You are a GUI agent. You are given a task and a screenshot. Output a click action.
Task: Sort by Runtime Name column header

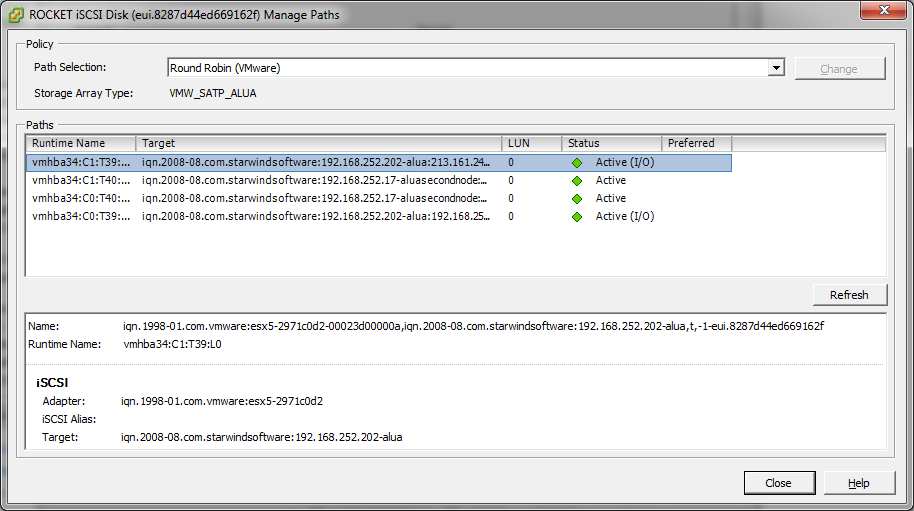point(80,143)
